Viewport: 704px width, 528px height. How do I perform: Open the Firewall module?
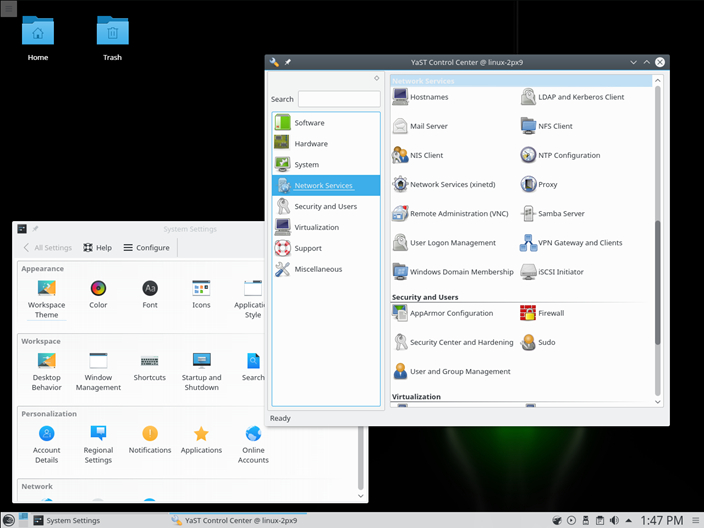tap(542, 313)
